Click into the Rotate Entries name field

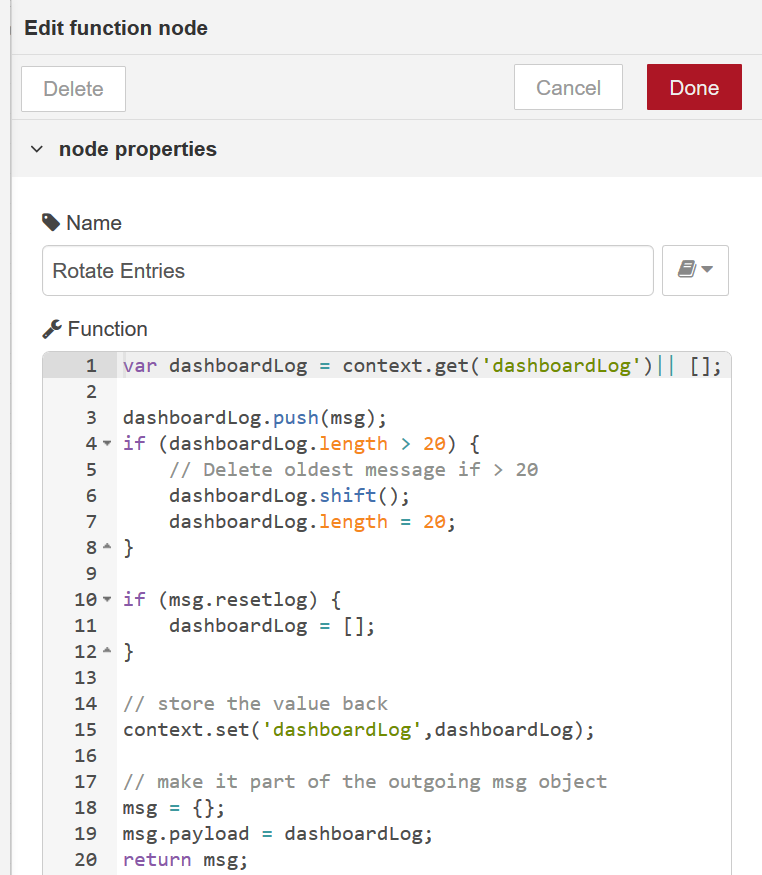tap(348, 271)
